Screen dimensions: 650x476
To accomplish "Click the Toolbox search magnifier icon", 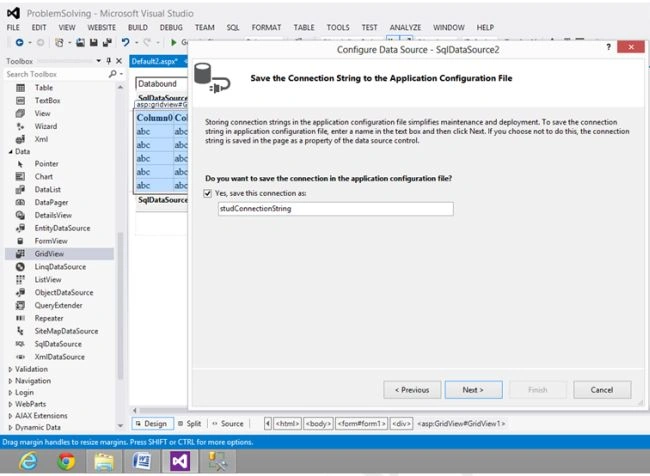I will [112, 74].
